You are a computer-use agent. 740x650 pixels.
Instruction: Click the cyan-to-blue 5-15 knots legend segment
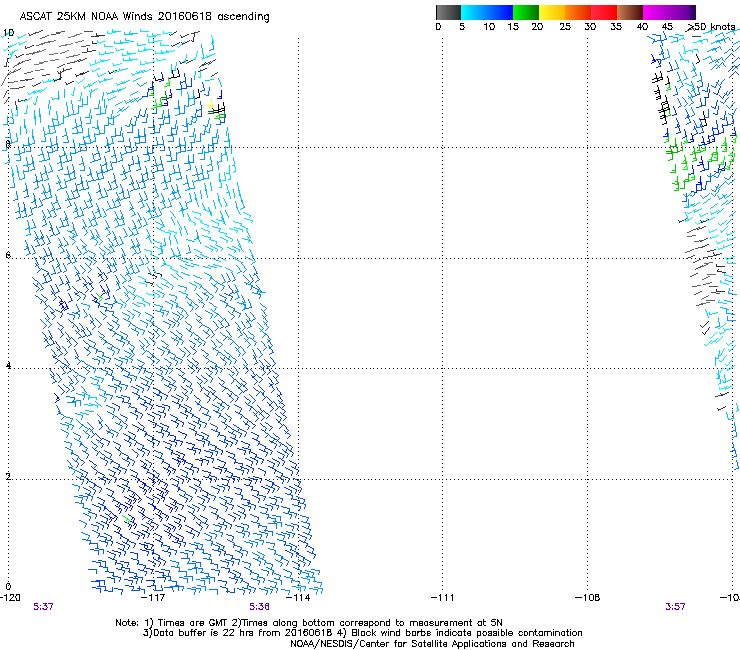click(x=487, y=12)
